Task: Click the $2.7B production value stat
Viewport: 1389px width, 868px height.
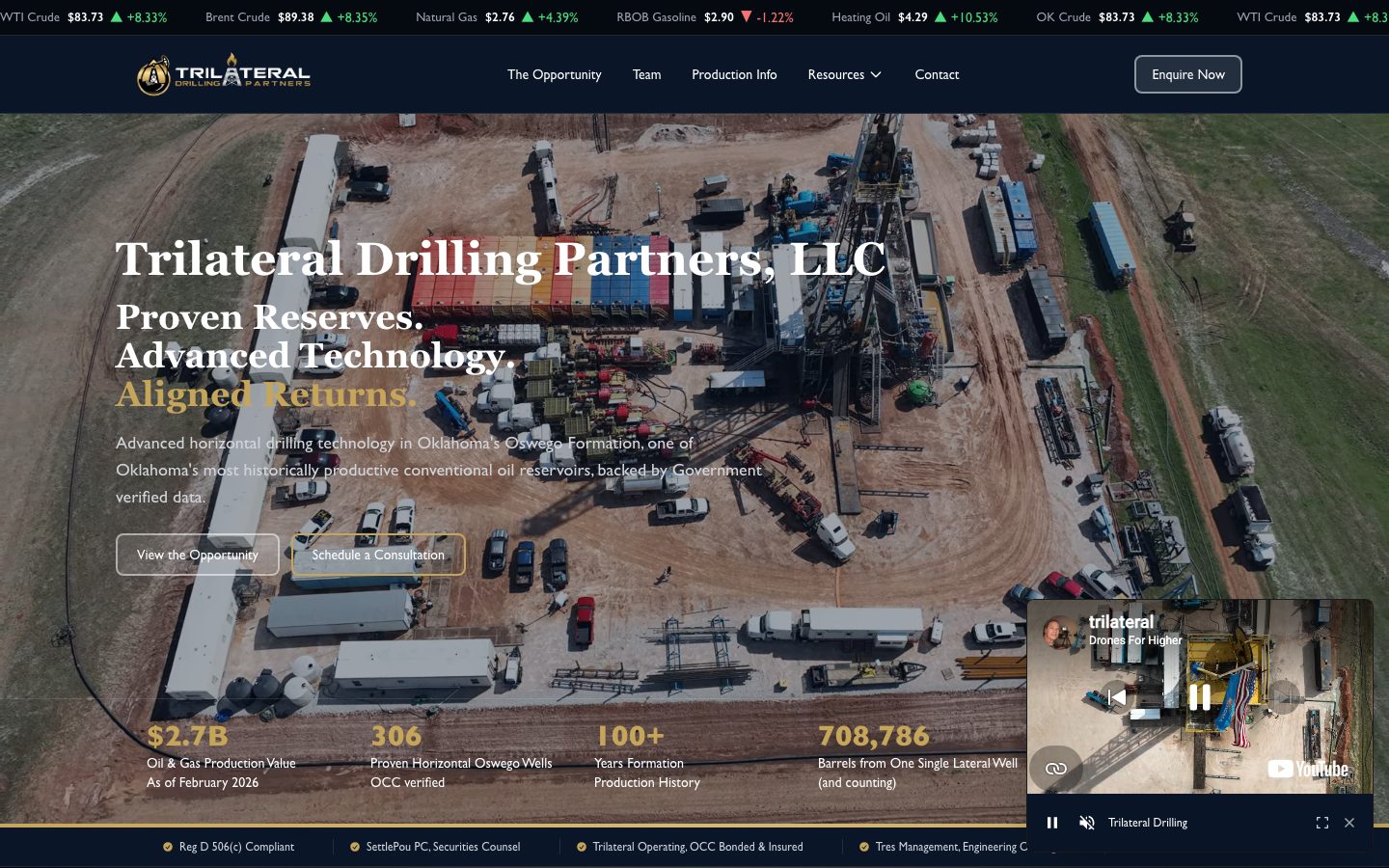Action: 187,736
